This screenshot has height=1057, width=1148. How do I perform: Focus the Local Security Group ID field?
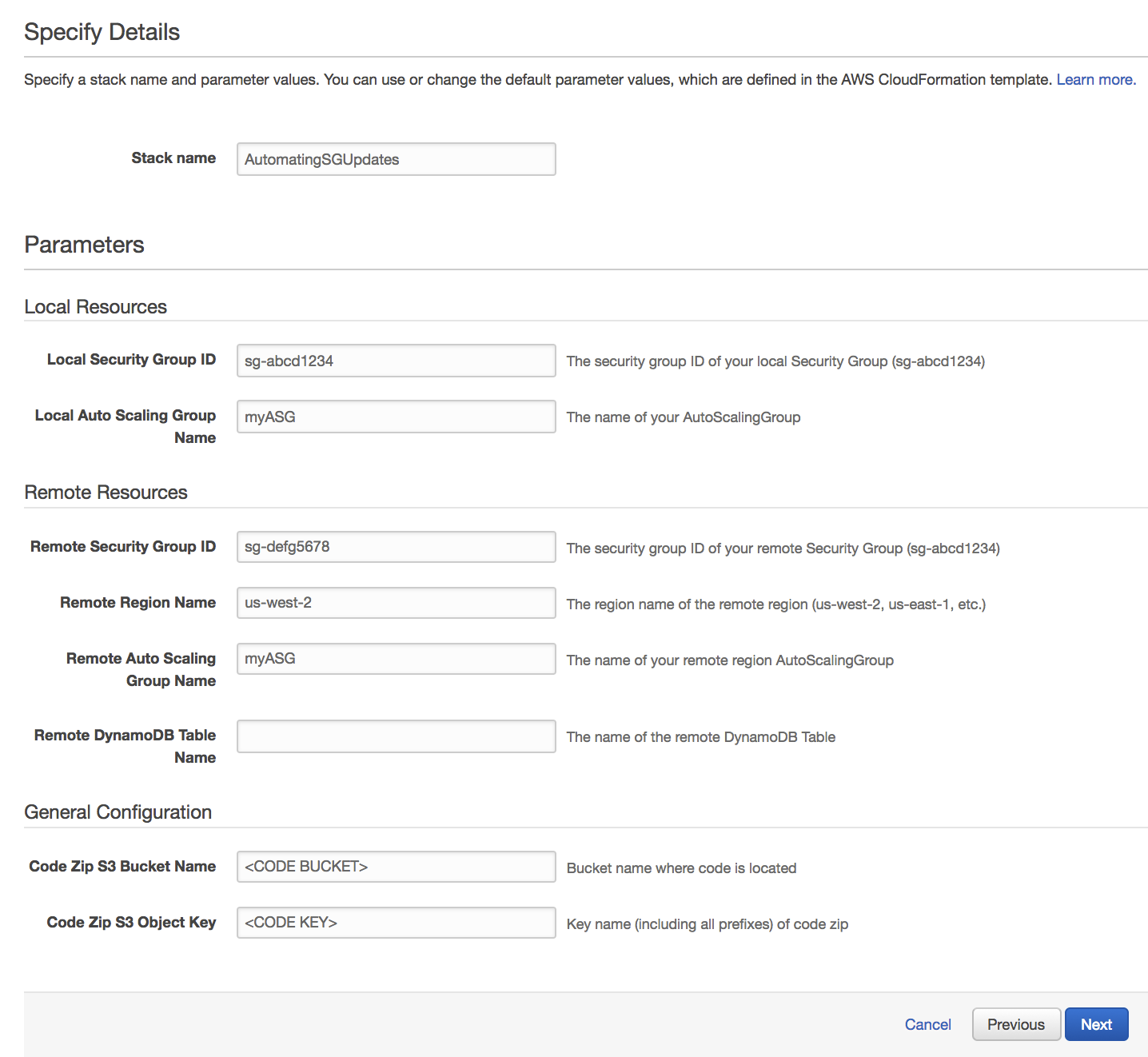pos(396,361)
